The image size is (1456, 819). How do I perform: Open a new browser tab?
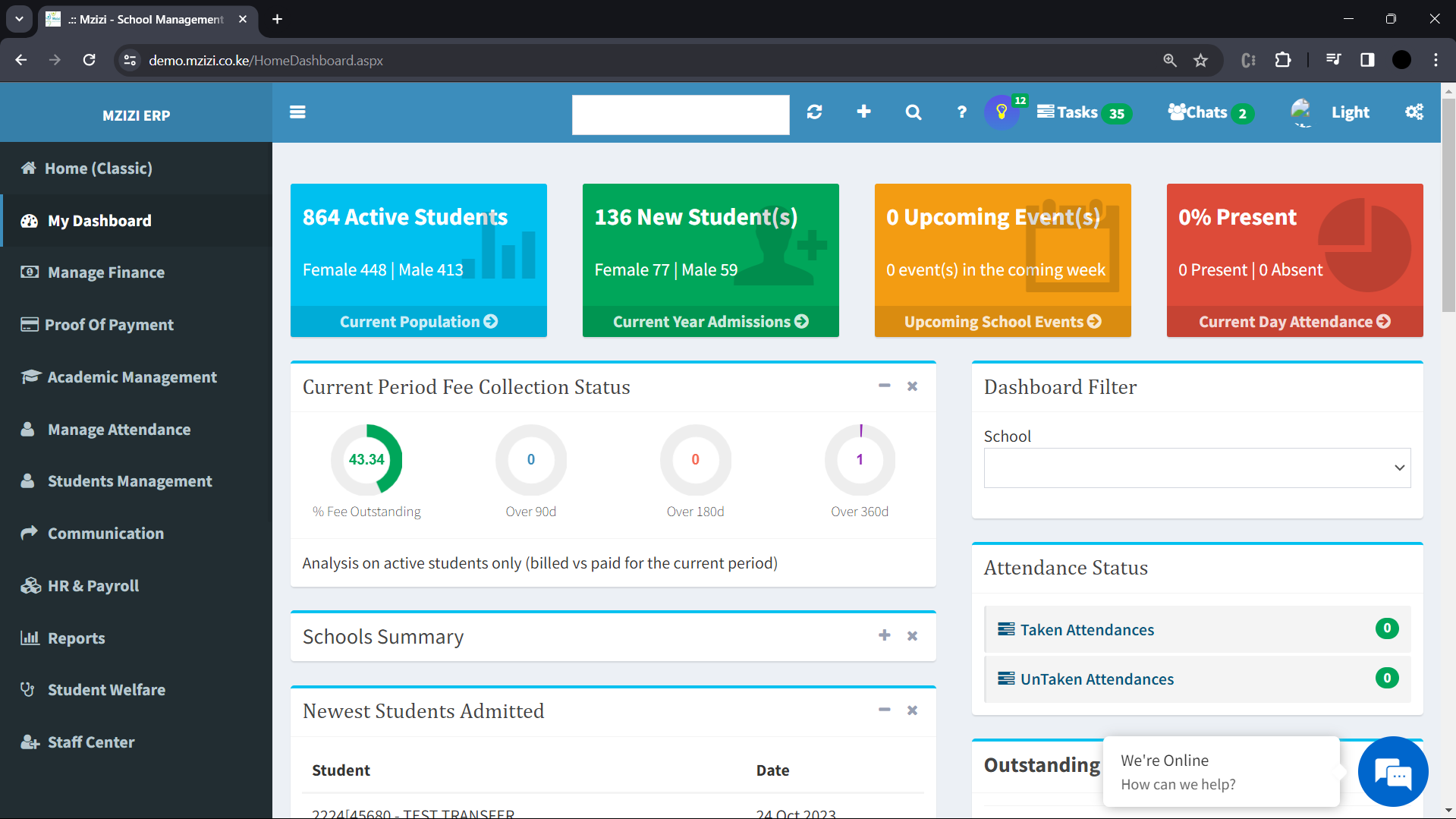278,19
